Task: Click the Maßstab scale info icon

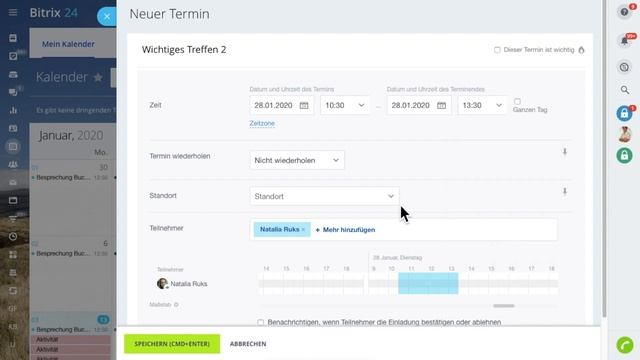Action: 176,304
